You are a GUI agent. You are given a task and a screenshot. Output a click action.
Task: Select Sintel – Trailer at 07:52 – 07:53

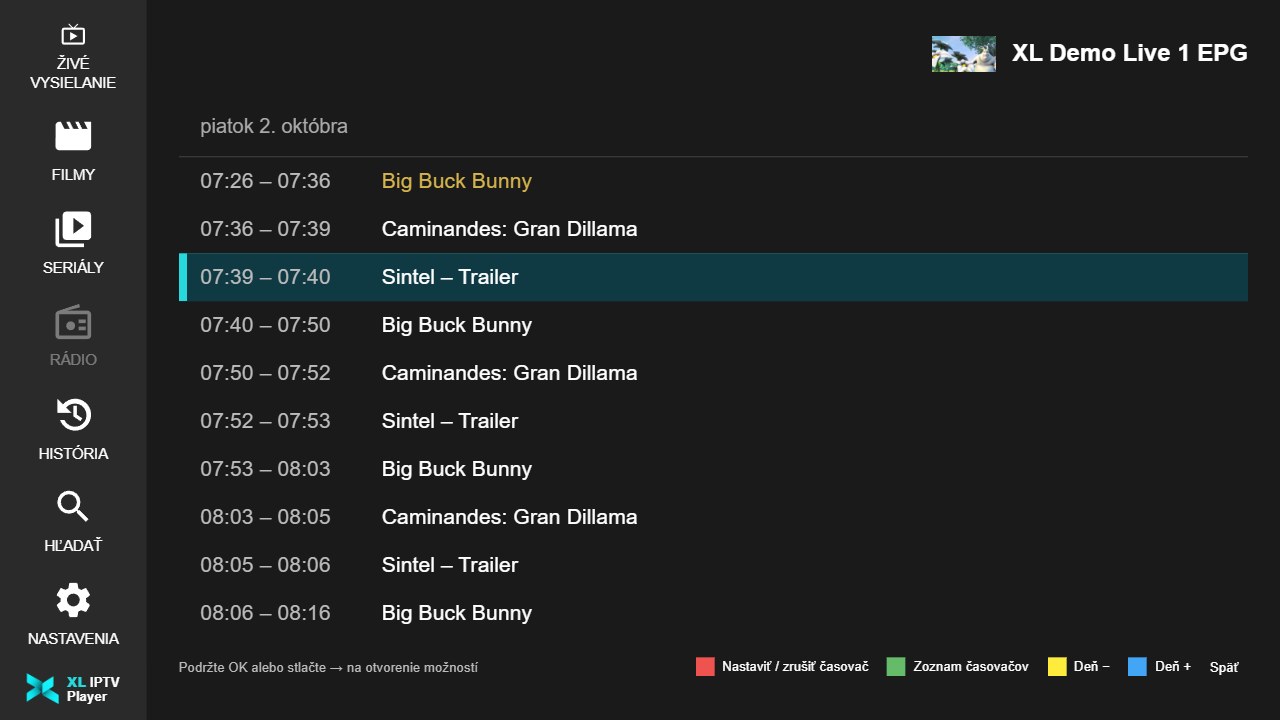pos(713,421)
